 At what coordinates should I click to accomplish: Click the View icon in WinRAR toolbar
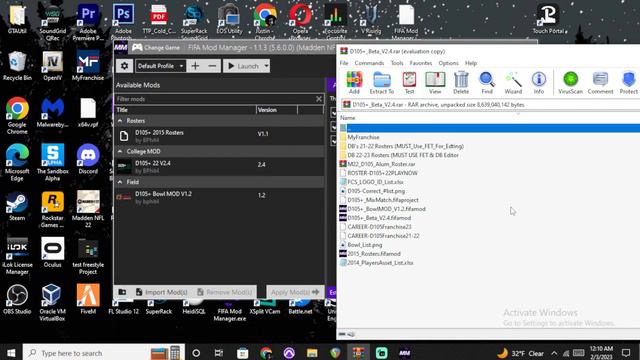435,82
